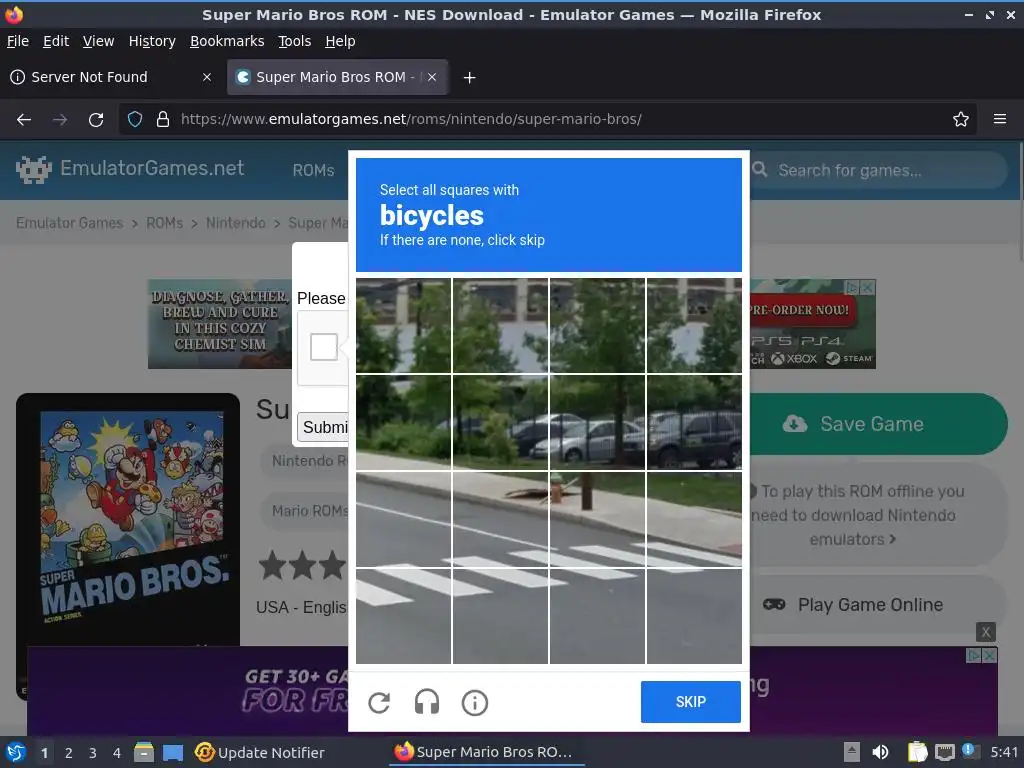Select the captcha tile with the fire hydrant
This screenshot has width=1024, height=768.
point(597,519)
